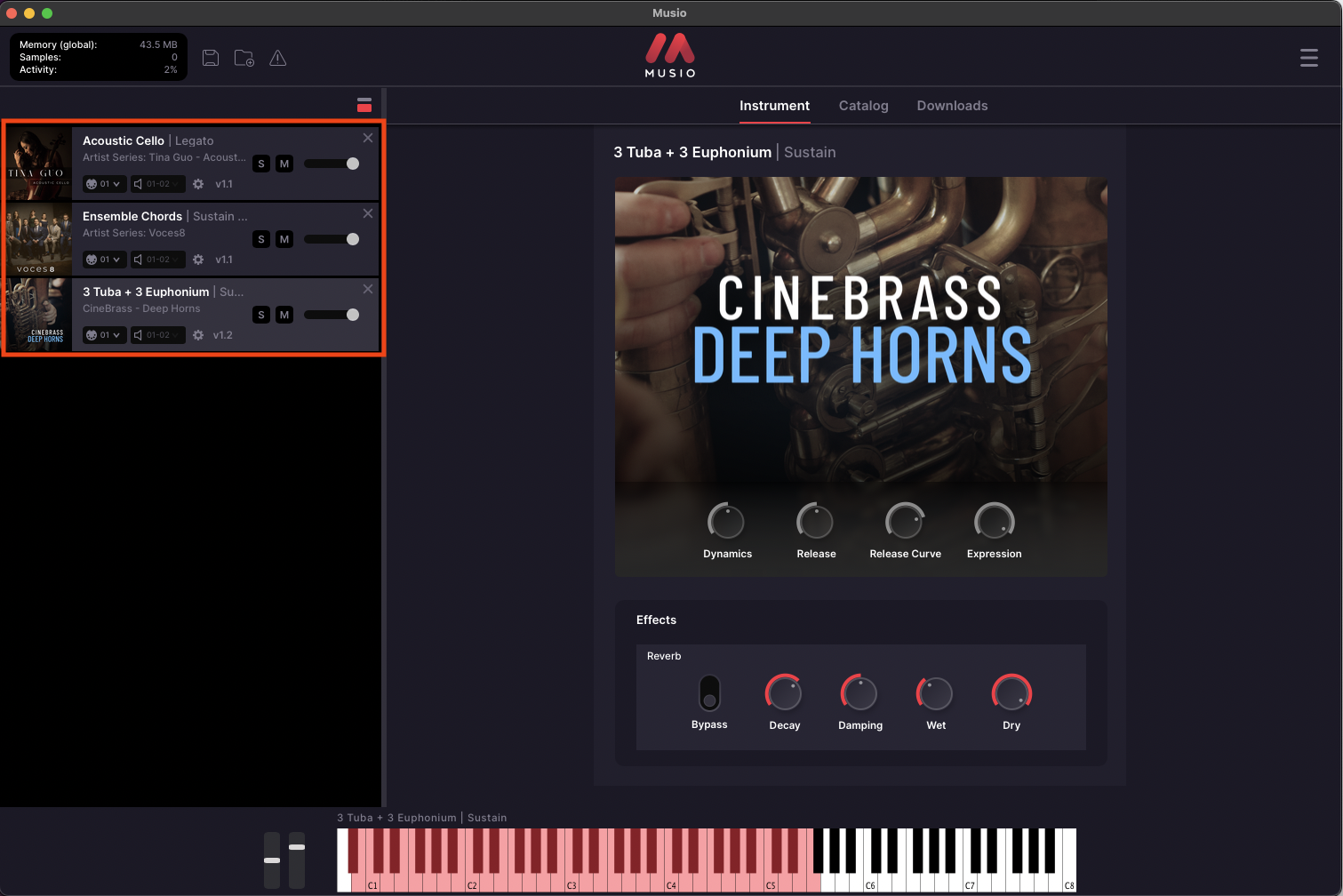Open MIDI channel dropdown for 3 Tuba + 3 Euphonium
Screen dimensions: 1343x896
104,335
